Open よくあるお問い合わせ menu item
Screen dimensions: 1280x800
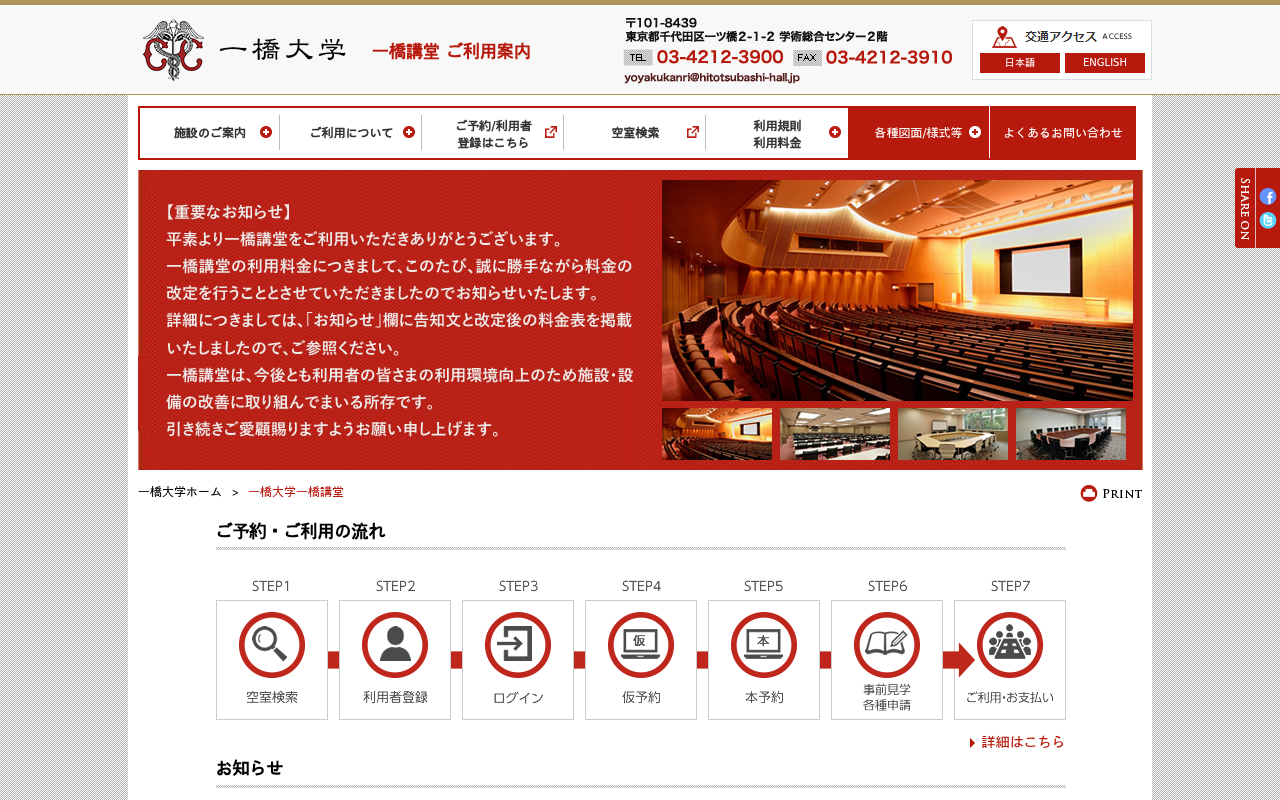coord(1063,133)
